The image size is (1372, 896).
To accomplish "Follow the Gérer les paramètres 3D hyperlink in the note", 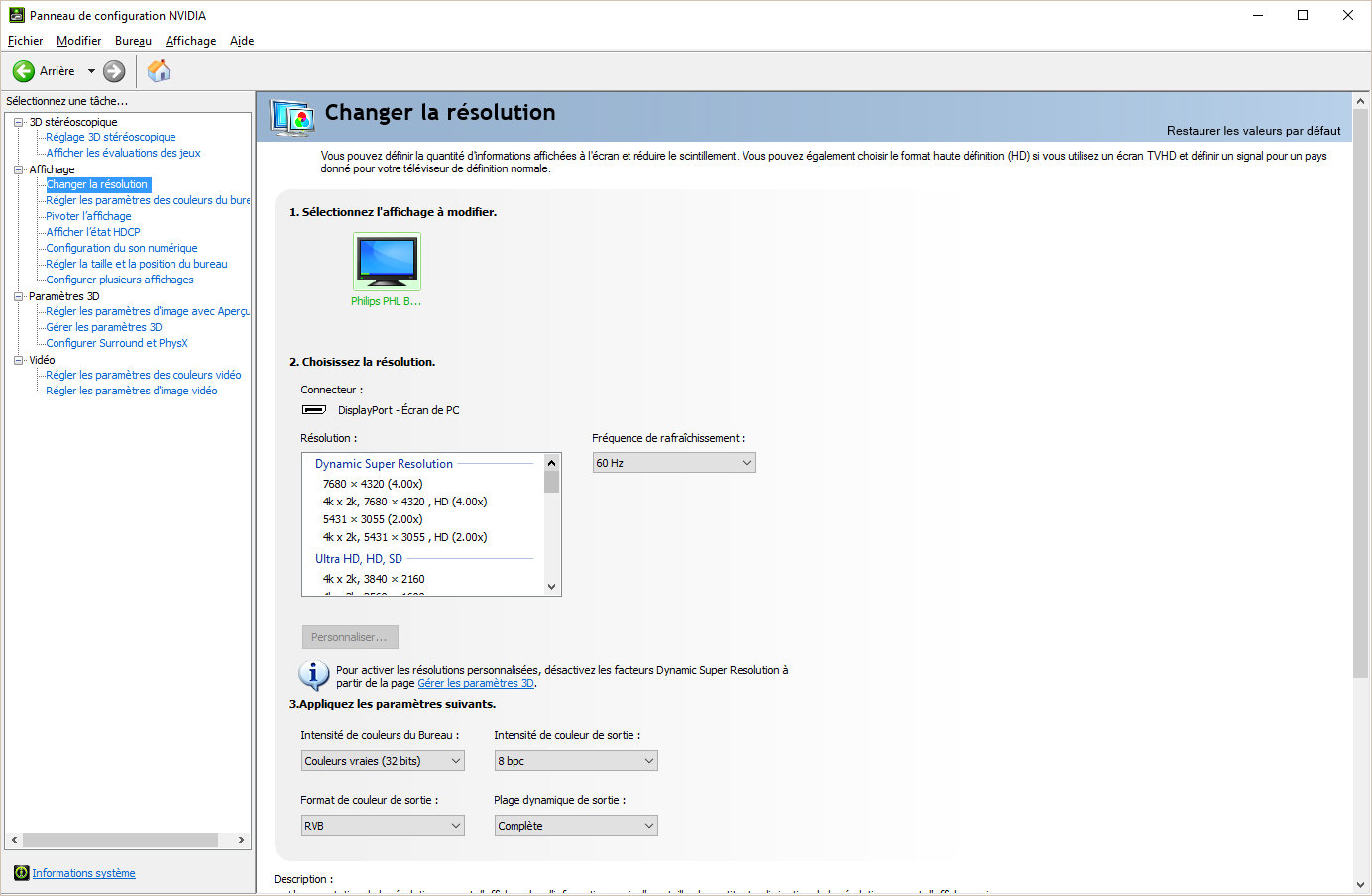I will tap(476, 683).
